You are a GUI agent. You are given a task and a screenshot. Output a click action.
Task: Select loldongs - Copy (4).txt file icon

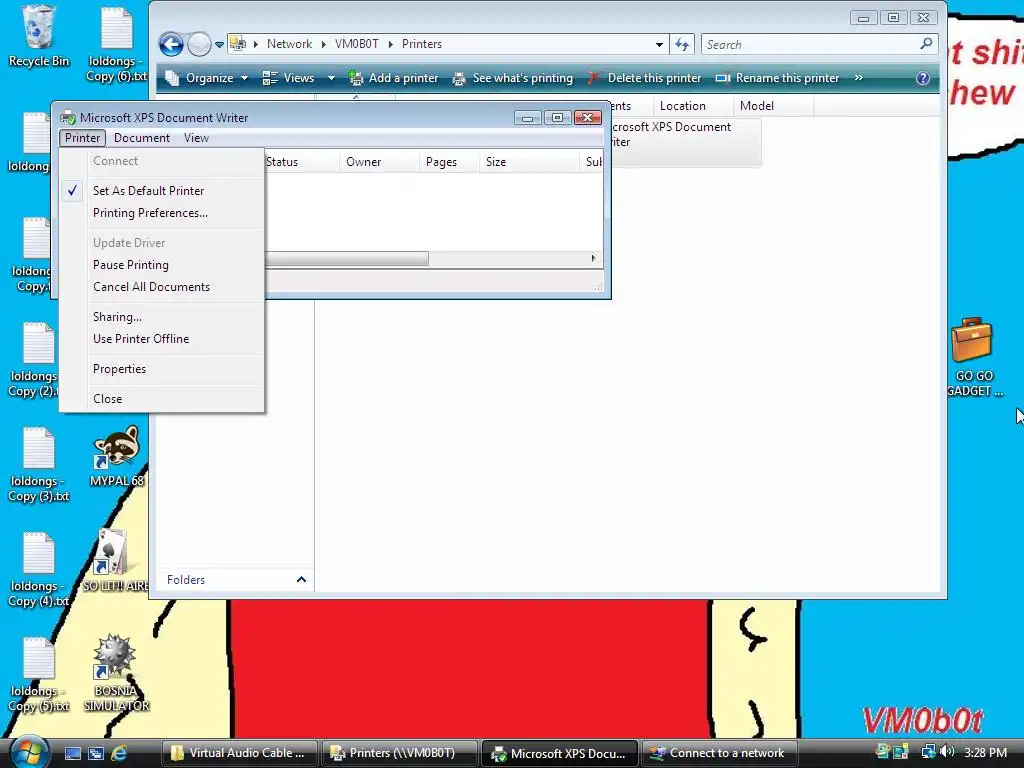(x=39, y=569)
